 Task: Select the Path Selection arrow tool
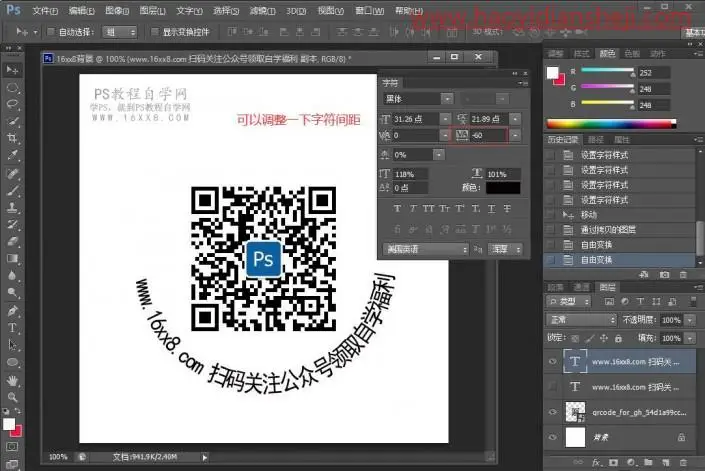pyautogui.click(x=12, y=345)
